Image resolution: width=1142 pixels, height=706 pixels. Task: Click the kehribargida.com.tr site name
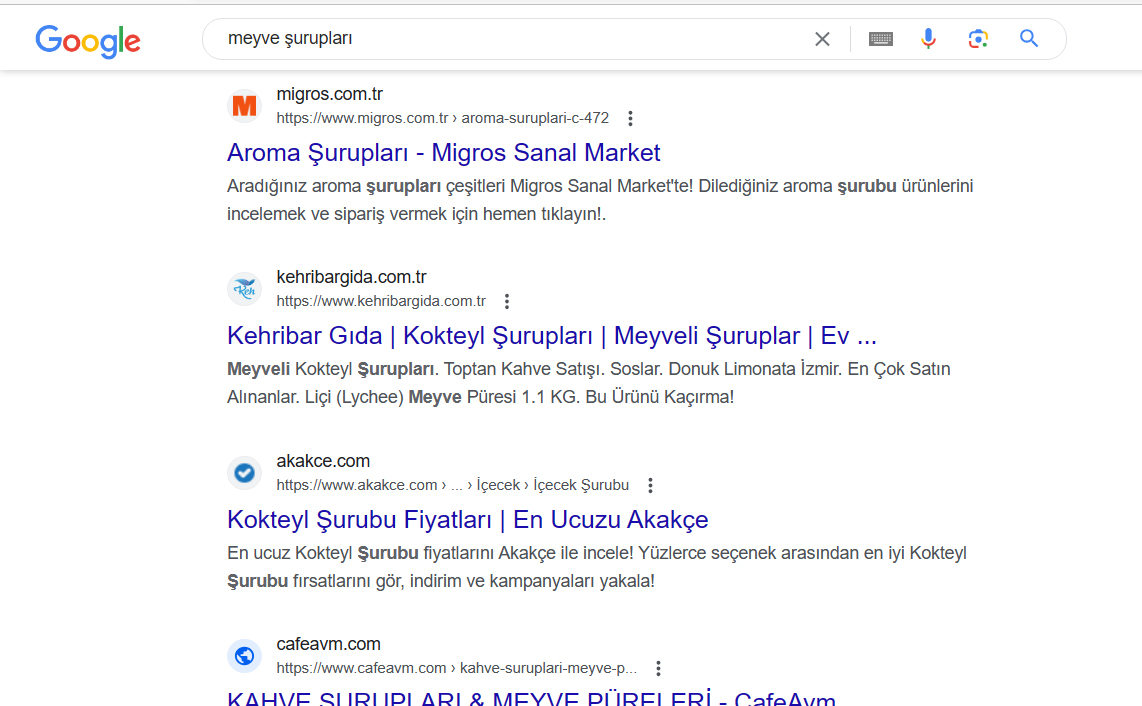(x=351, y=277)
